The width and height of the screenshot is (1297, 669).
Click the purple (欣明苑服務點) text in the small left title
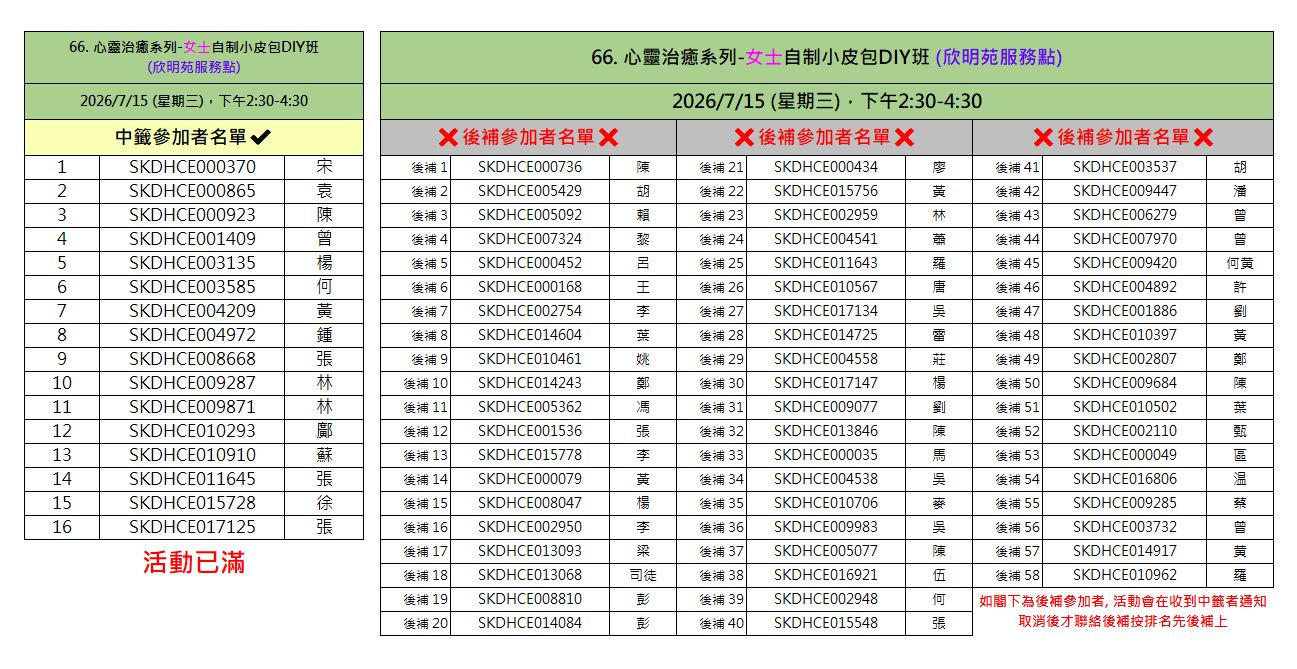pos(193,68)
